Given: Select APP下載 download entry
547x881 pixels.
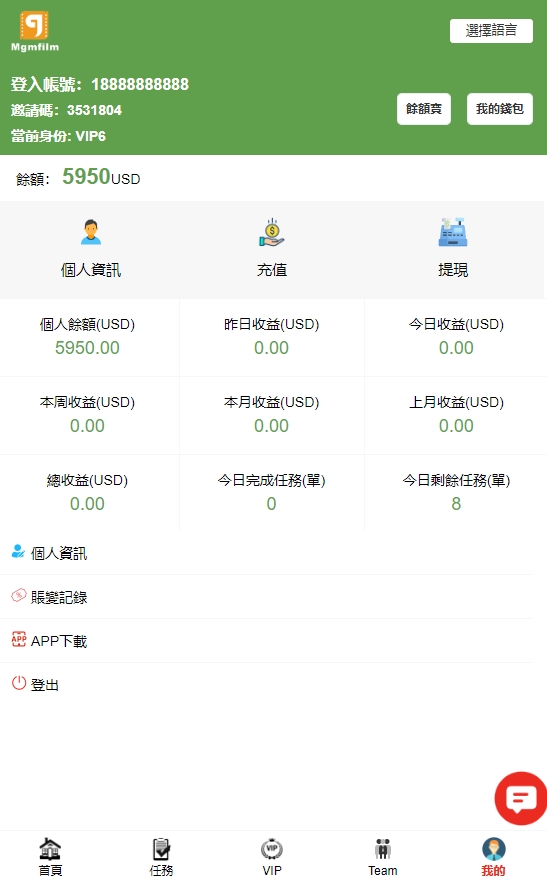Looking at the screenshot, I should [267, 641].
